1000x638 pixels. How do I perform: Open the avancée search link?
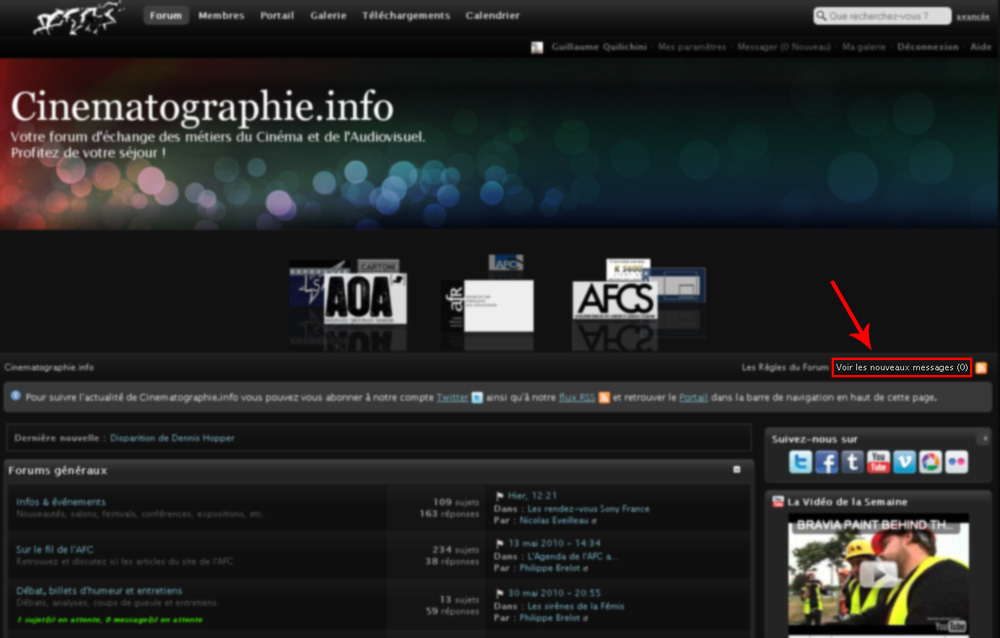973,17
